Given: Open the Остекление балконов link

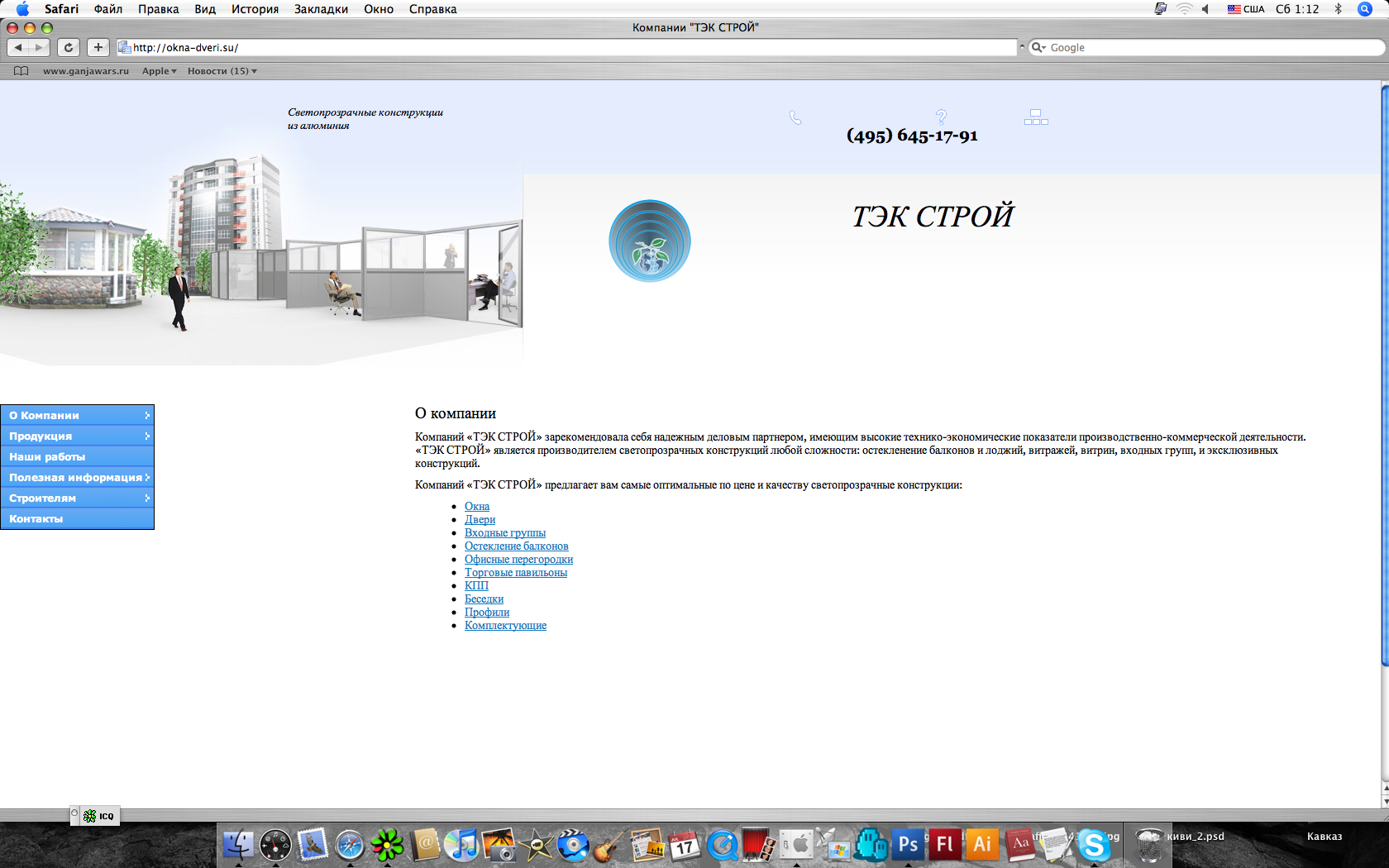Looking at the screenshot, I should (x=517, y=546).
